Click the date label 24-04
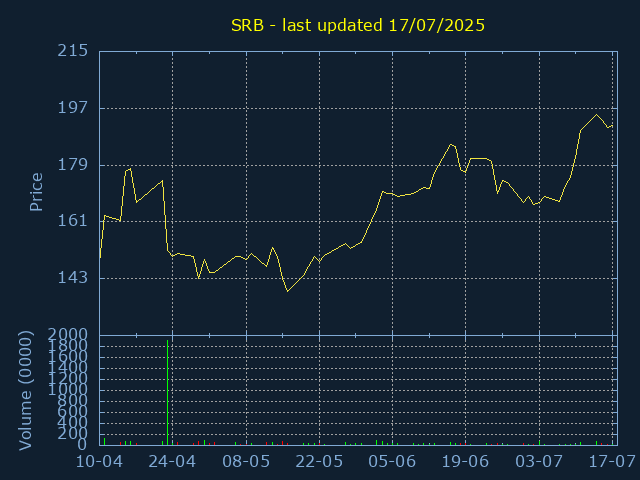Viewport: 640px width, 480px height. 172,462
